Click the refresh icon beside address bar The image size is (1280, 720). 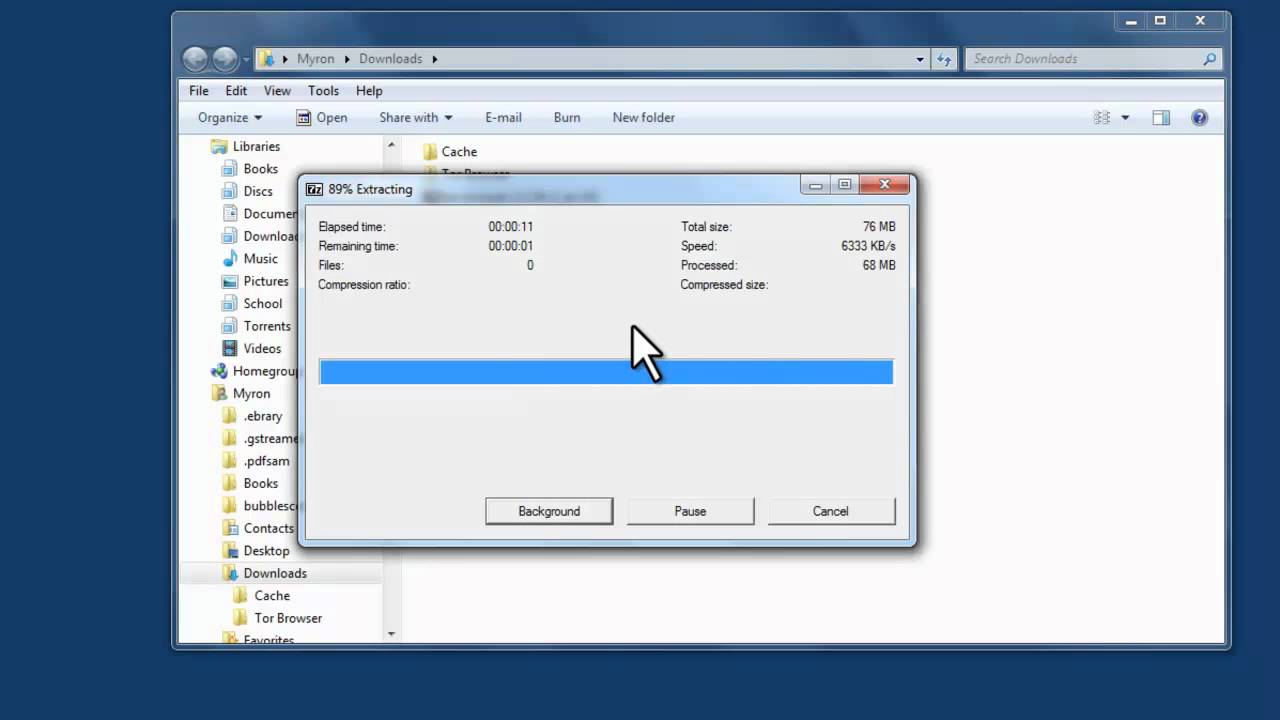[944, 59]
